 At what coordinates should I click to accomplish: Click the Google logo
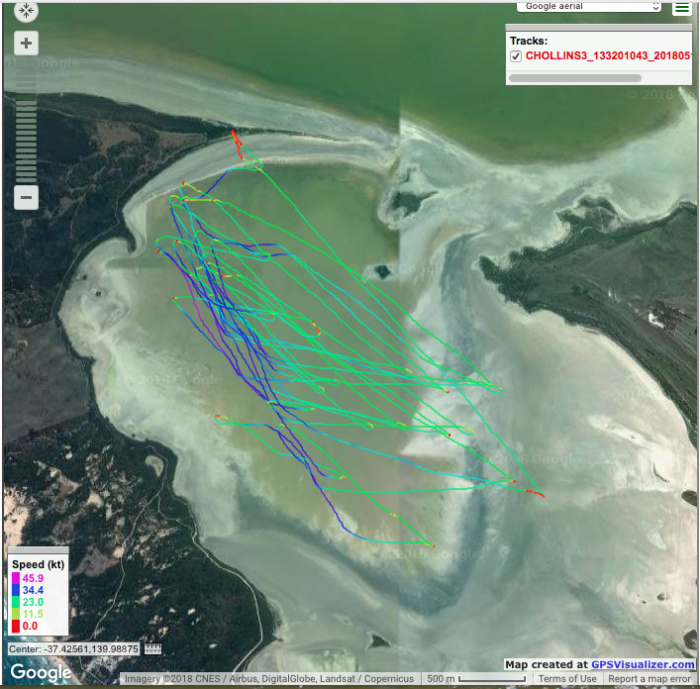click(x=41, y=672)
